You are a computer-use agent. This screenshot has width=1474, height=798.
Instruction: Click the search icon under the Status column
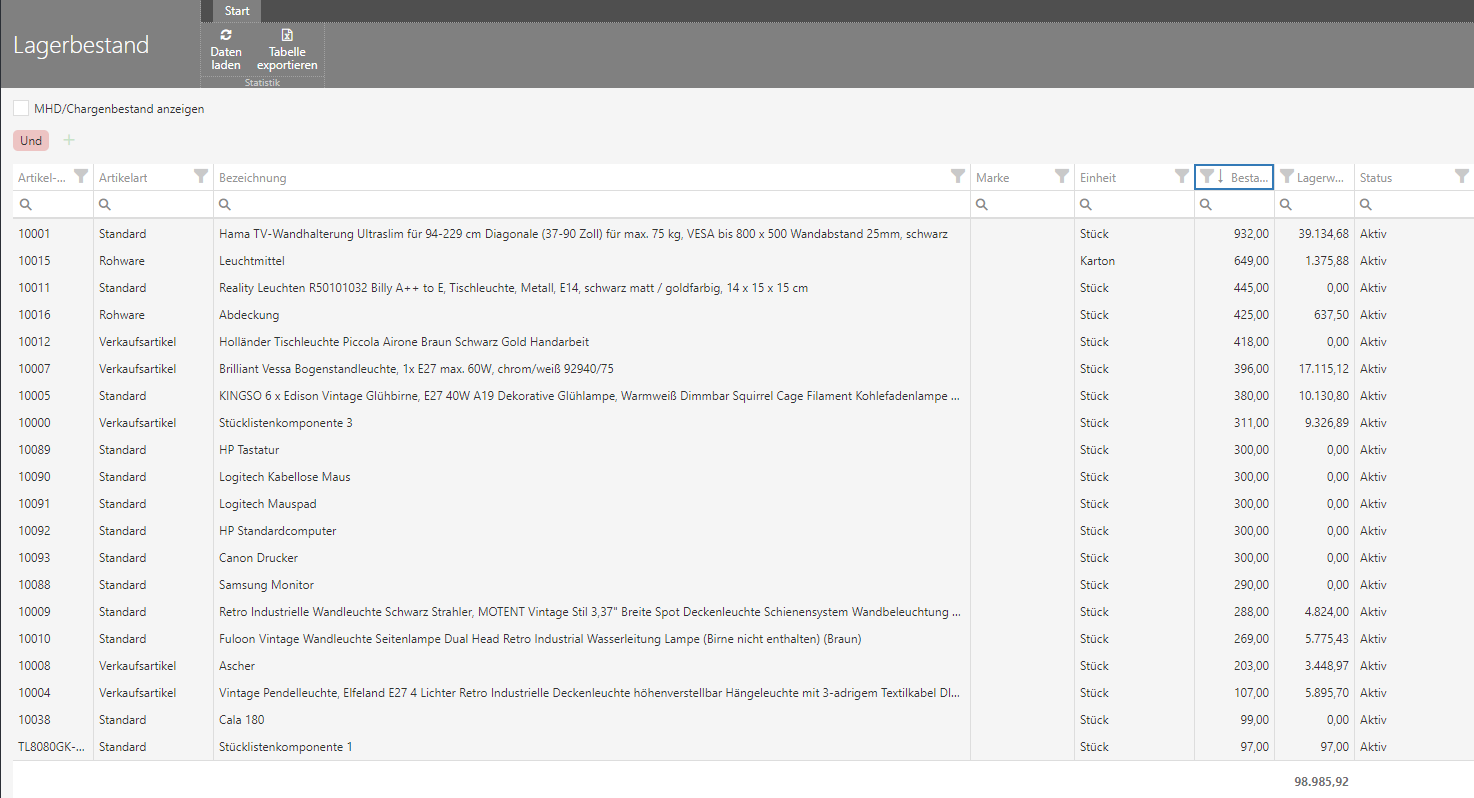pyautogui.click(x=1366, y=204)
